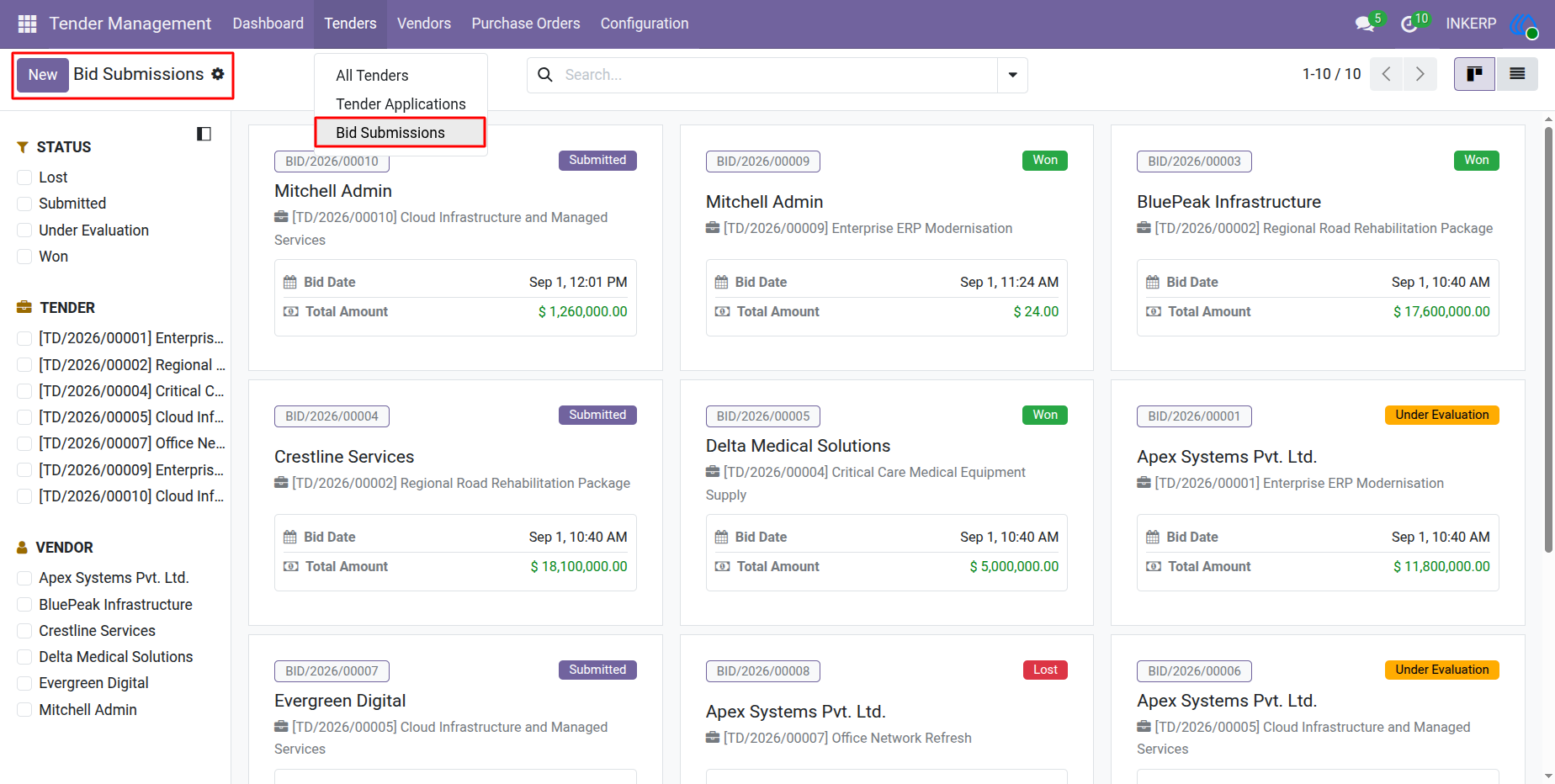Check the Won status filter
This screenshot has width=1555, height=784.
pos(24,257)
